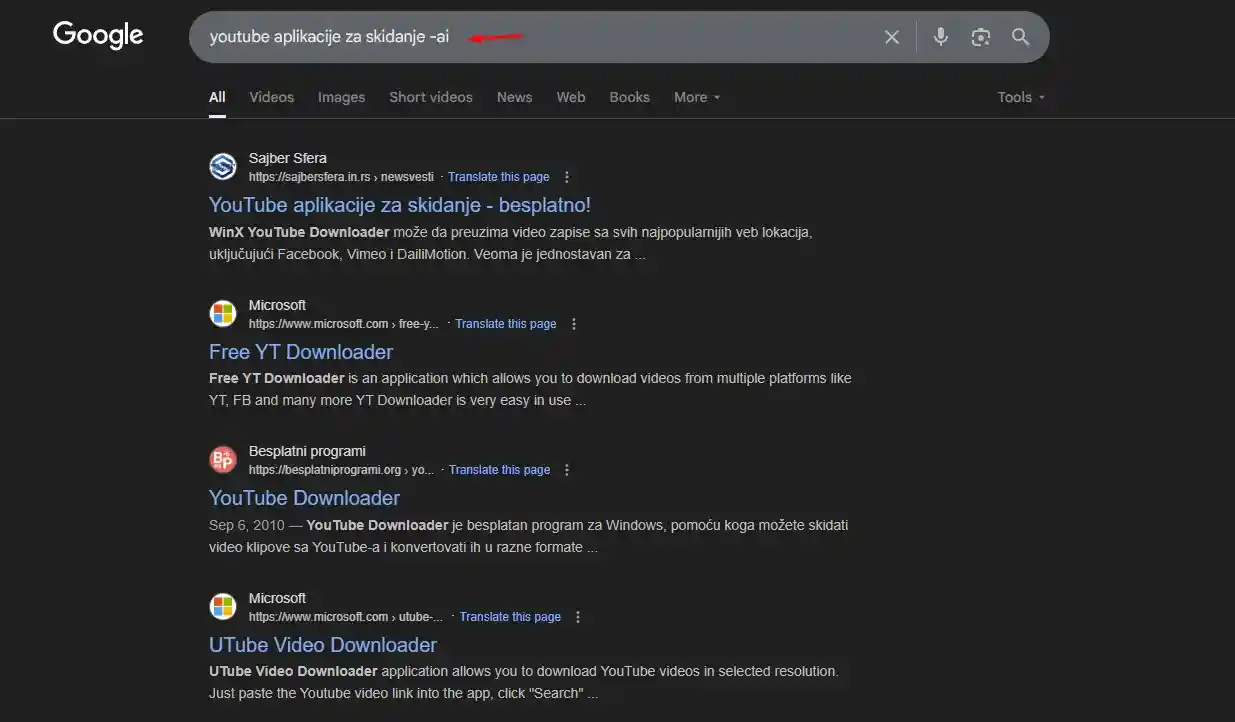Viewport: 1235px width, 722px height.
Task: Click the Sajber Sfera site name
Action: coord(288,158)
